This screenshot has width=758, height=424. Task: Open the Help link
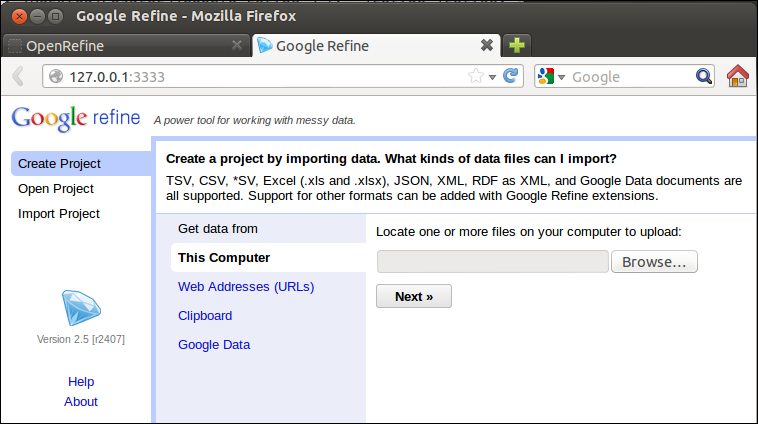(x=81, y=381)
